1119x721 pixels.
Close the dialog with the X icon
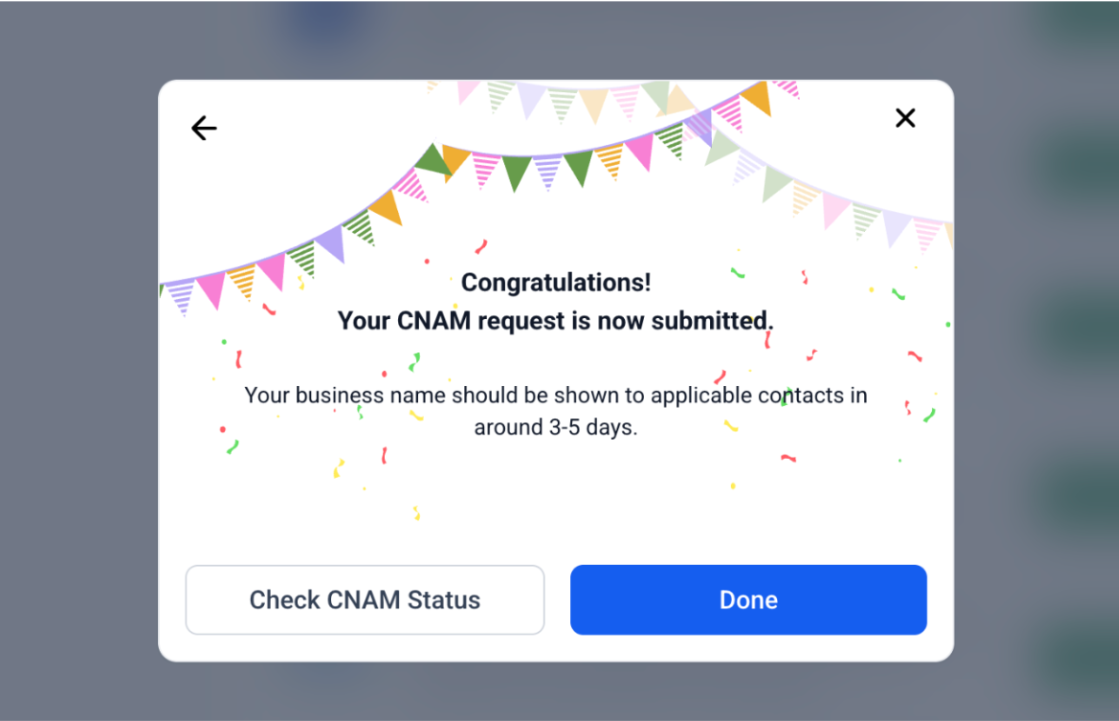click(x=905, y=118)
